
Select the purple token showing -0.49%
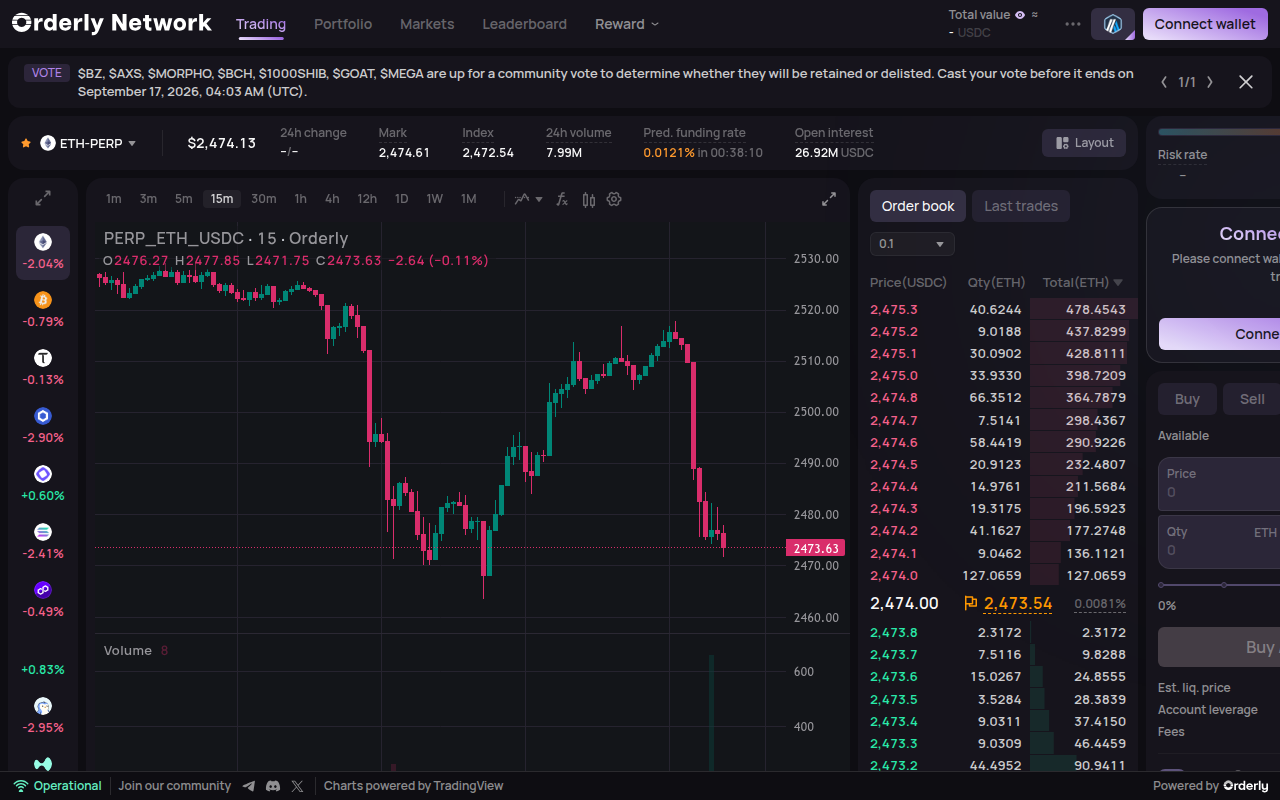(43, 600)
